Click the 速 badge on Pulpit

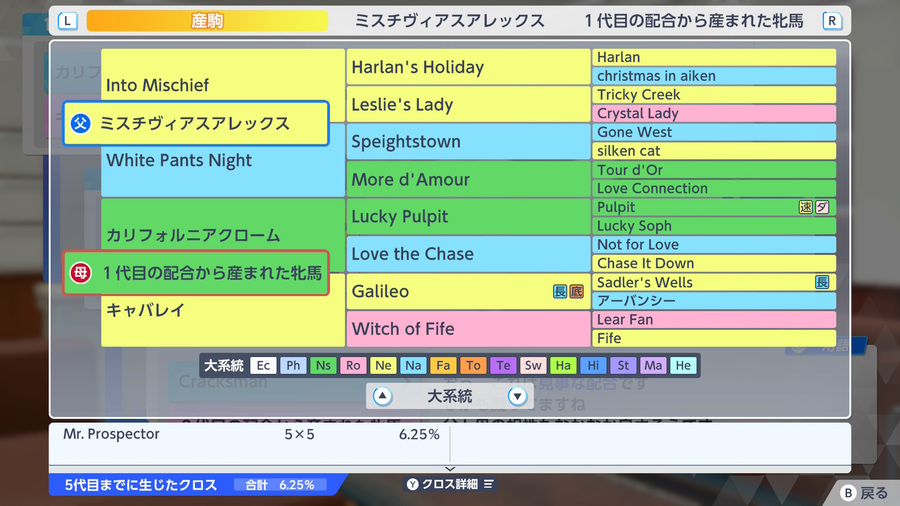pos(806,207)
